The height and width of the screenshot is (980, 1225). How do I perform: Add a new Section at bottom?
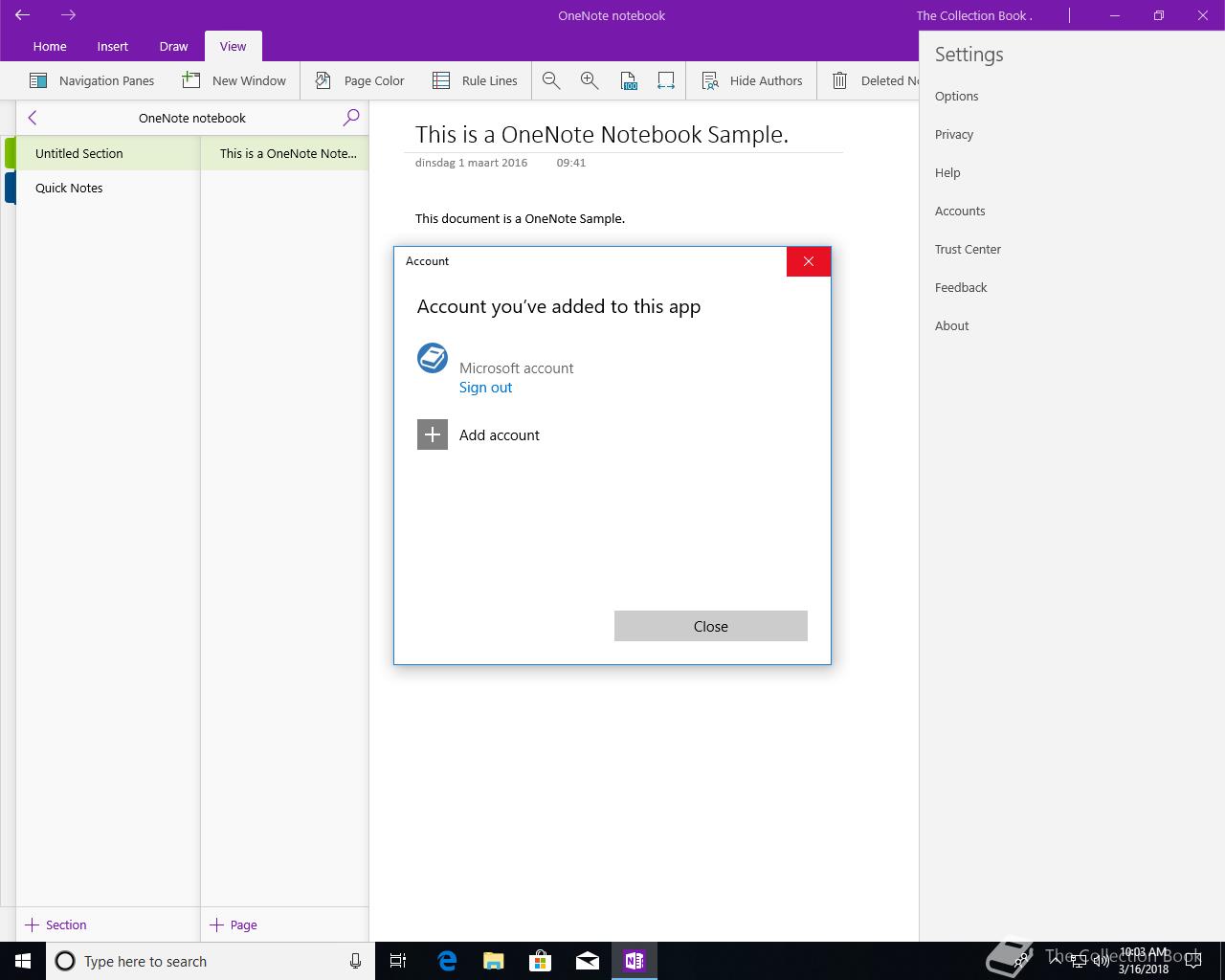56,924
